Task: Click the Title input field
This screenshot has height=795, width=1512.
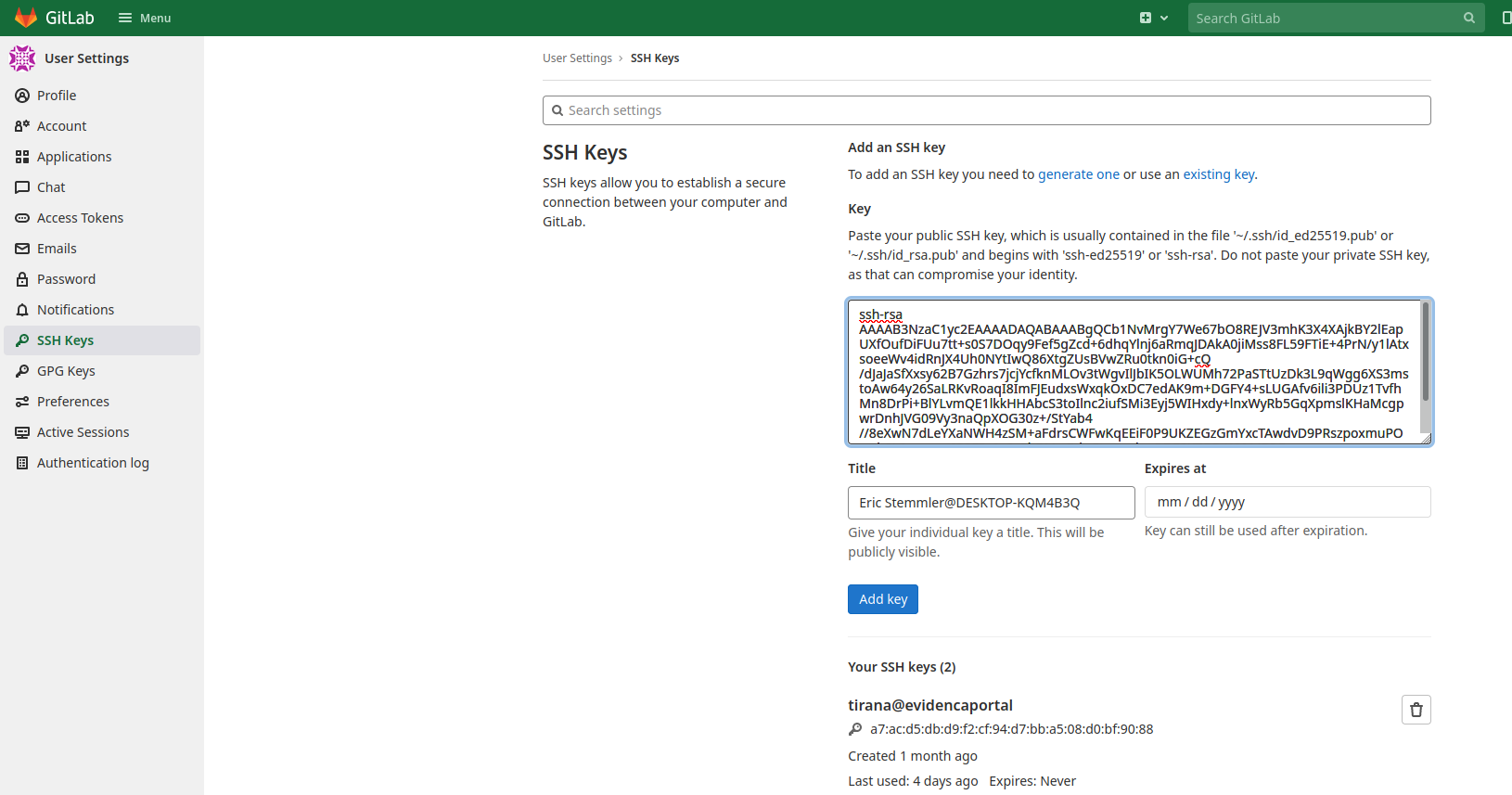Action: click(991, 503)
